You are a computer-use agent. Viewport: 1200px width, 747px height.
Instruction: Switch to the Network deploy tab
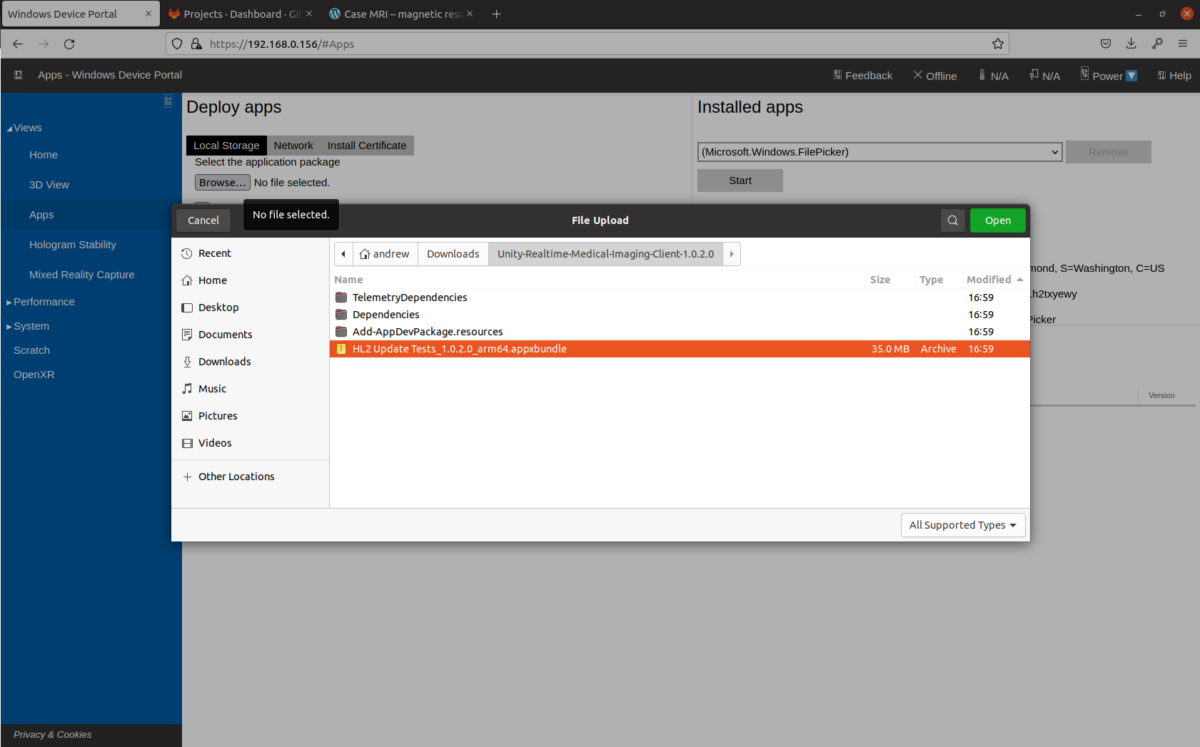(293, 146)
